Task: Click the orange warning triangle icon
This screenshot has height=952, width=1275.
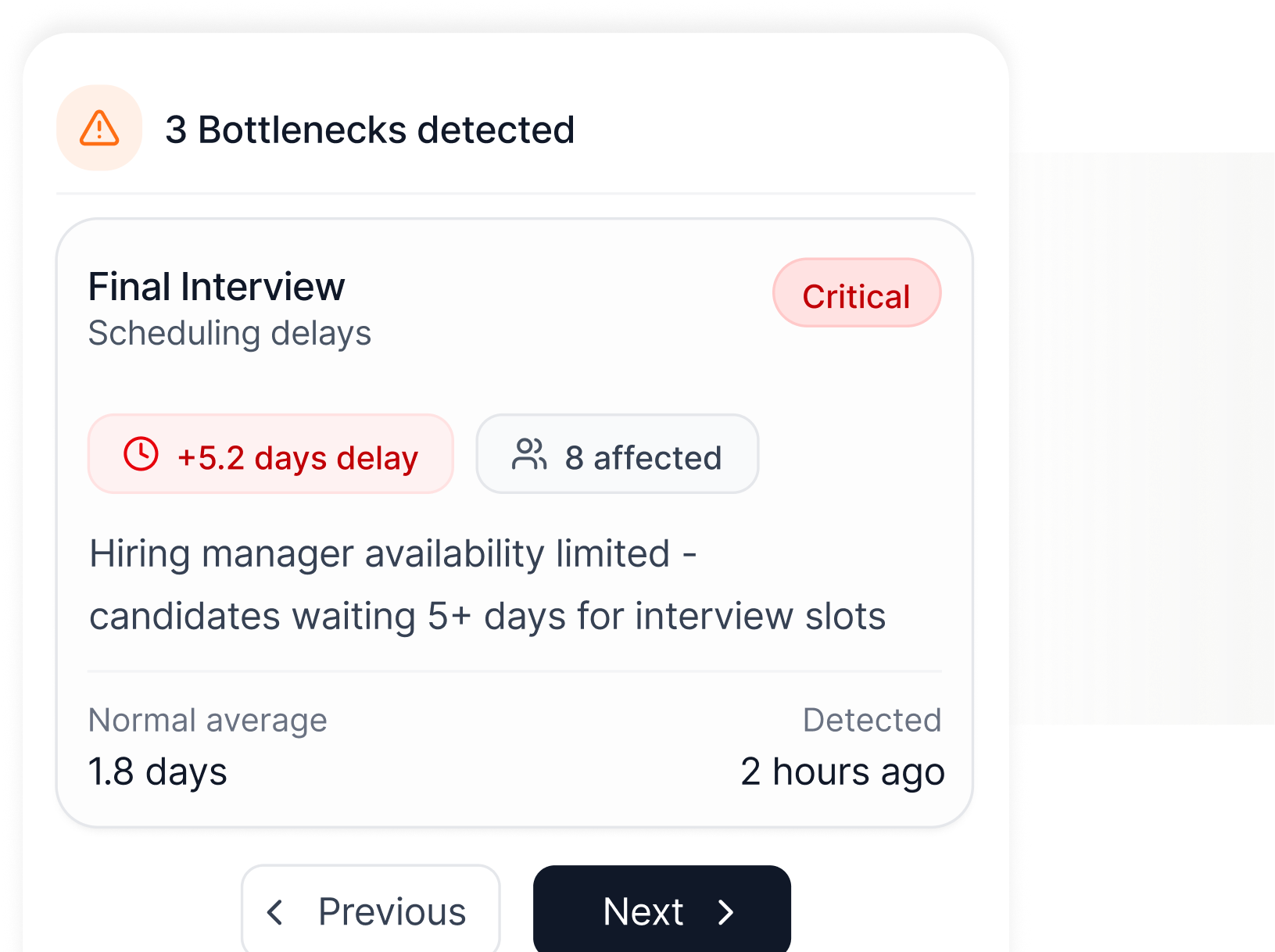Action: (98, 128)
